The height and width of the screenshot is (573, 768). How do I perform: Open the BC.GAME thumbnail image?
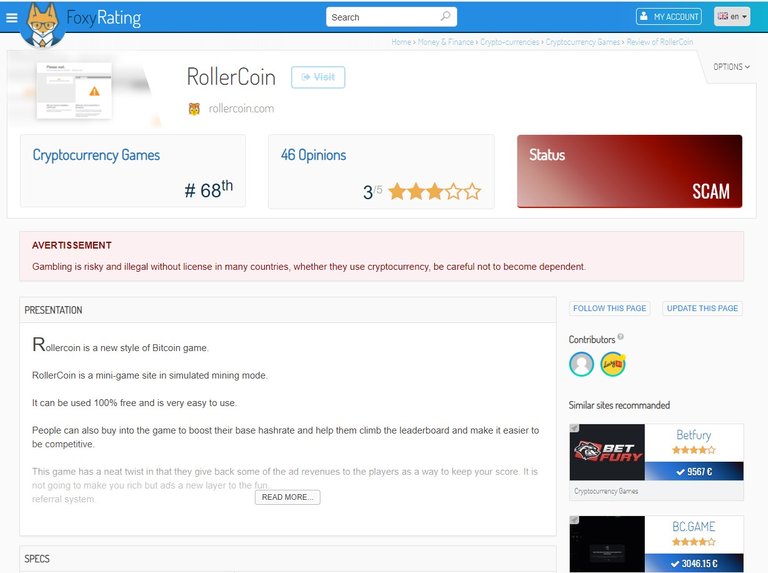point(607,544)
